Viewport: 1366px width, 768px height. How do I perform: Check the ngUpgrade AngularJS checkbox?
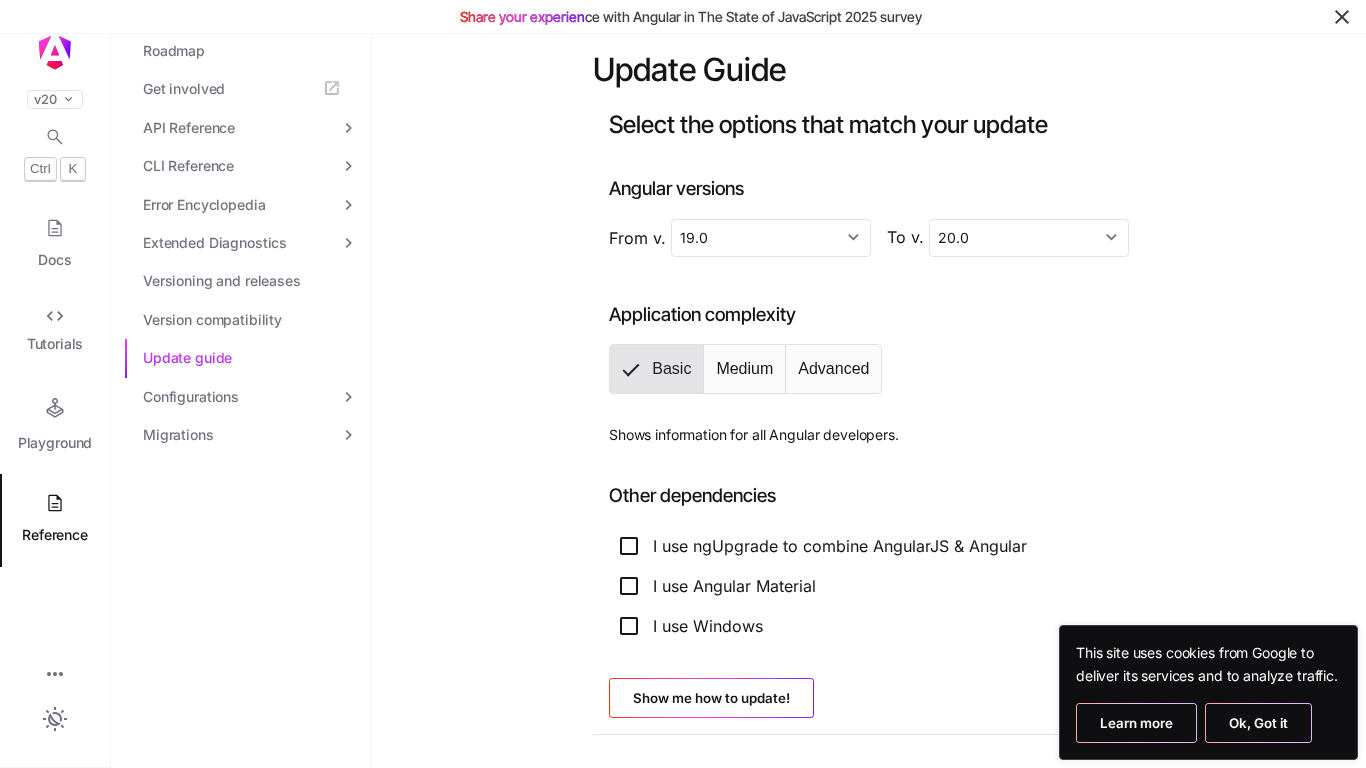tap(629, 546)
